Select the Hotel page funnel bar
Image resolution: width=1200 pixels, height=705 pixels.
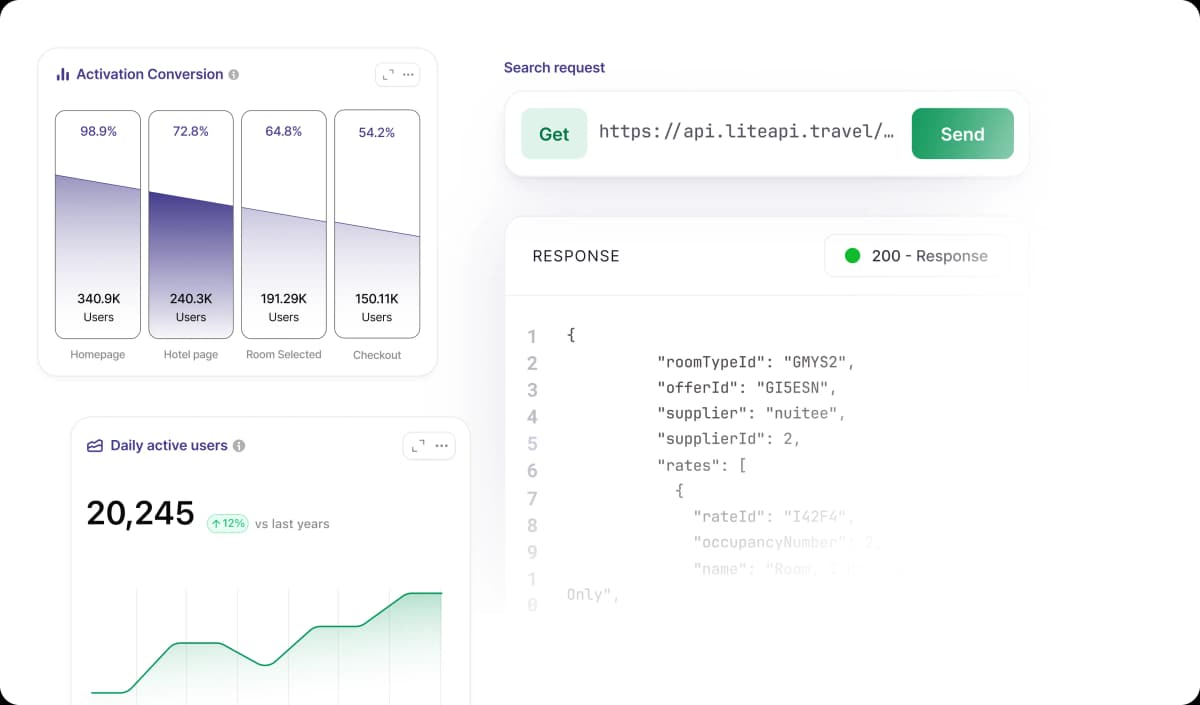tap(191, 225)
